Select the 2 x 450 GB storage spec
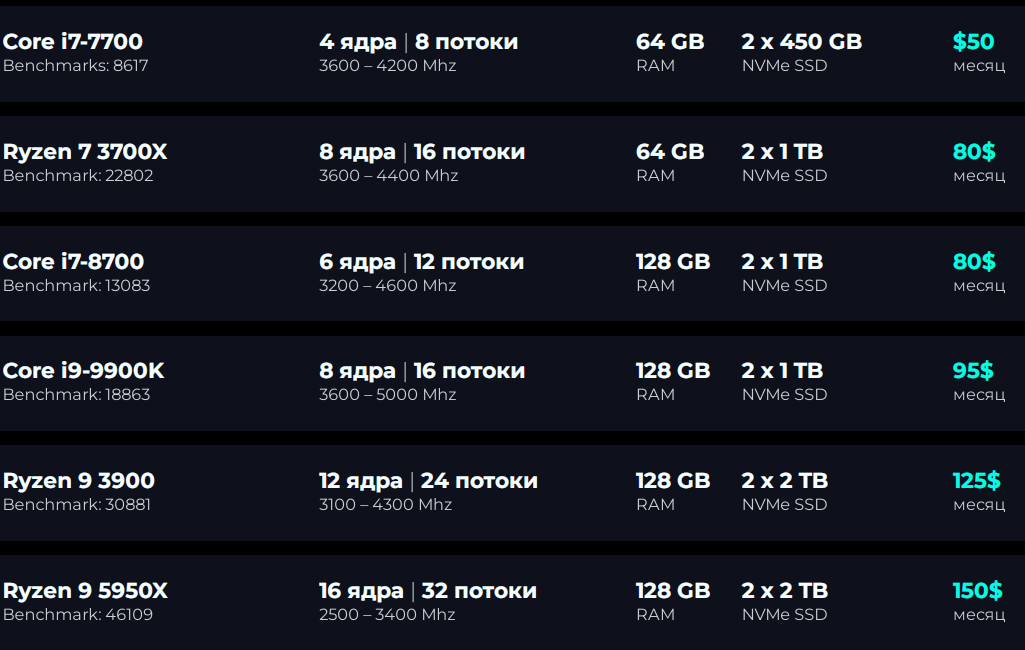 pos(801,42)
